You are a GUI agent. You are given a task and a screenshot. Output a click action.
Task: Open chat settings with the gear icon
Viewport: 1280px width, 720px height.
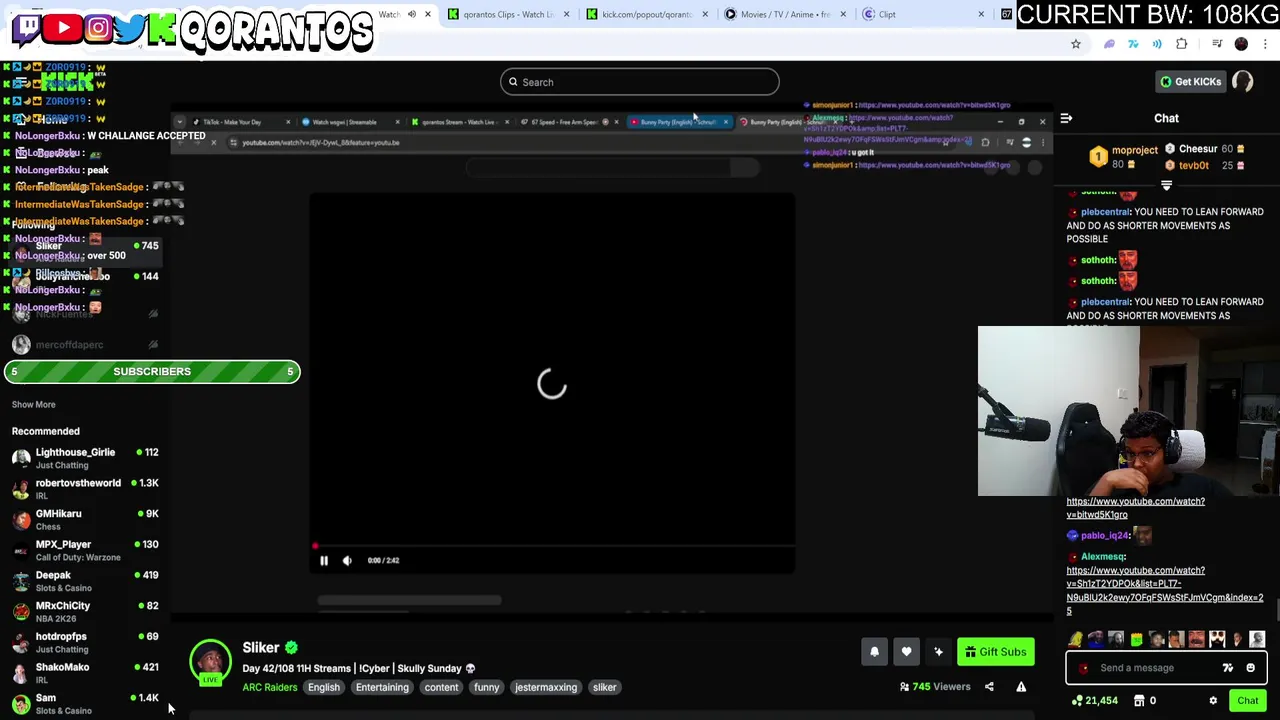1213,701
